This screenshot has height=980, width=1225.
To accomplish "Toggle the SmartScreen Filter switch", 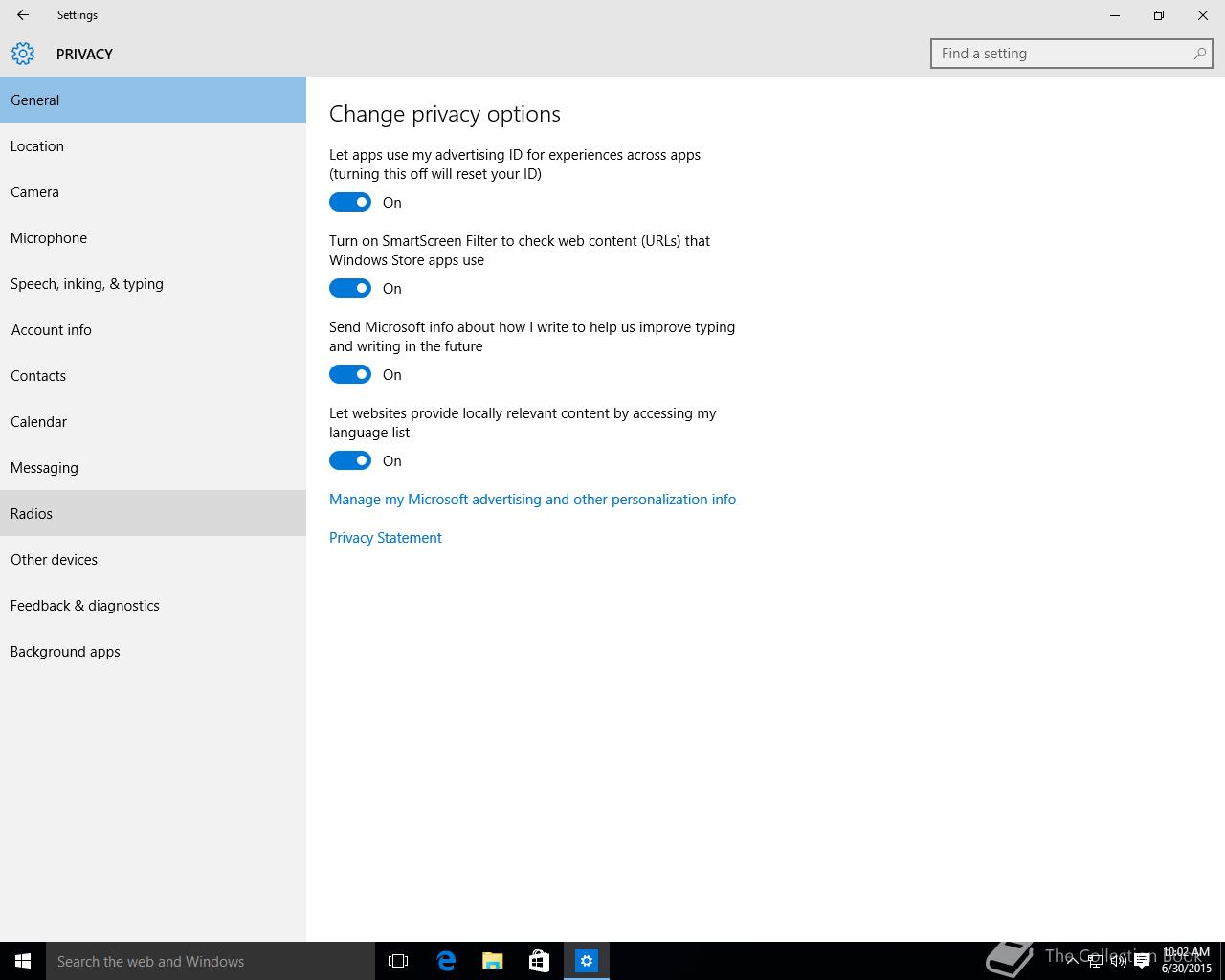I will click(x=350, y=288).
